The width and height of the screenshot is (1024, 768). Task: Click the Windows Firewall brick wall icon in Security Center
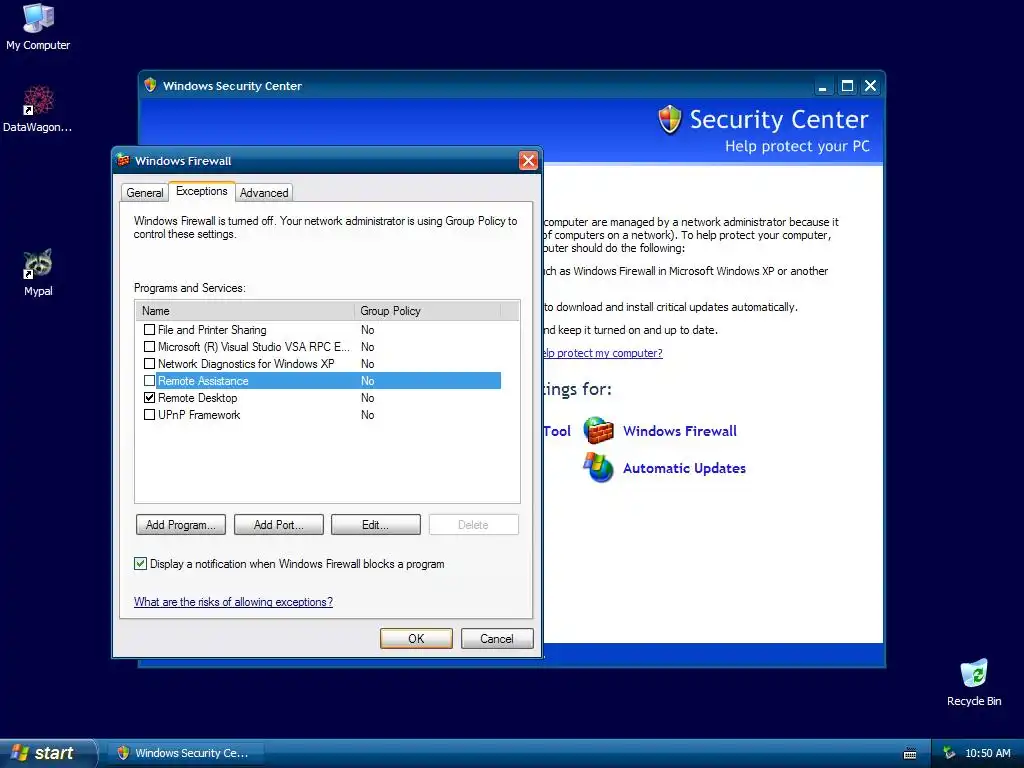pyautogui.click(x=599, y=430)
